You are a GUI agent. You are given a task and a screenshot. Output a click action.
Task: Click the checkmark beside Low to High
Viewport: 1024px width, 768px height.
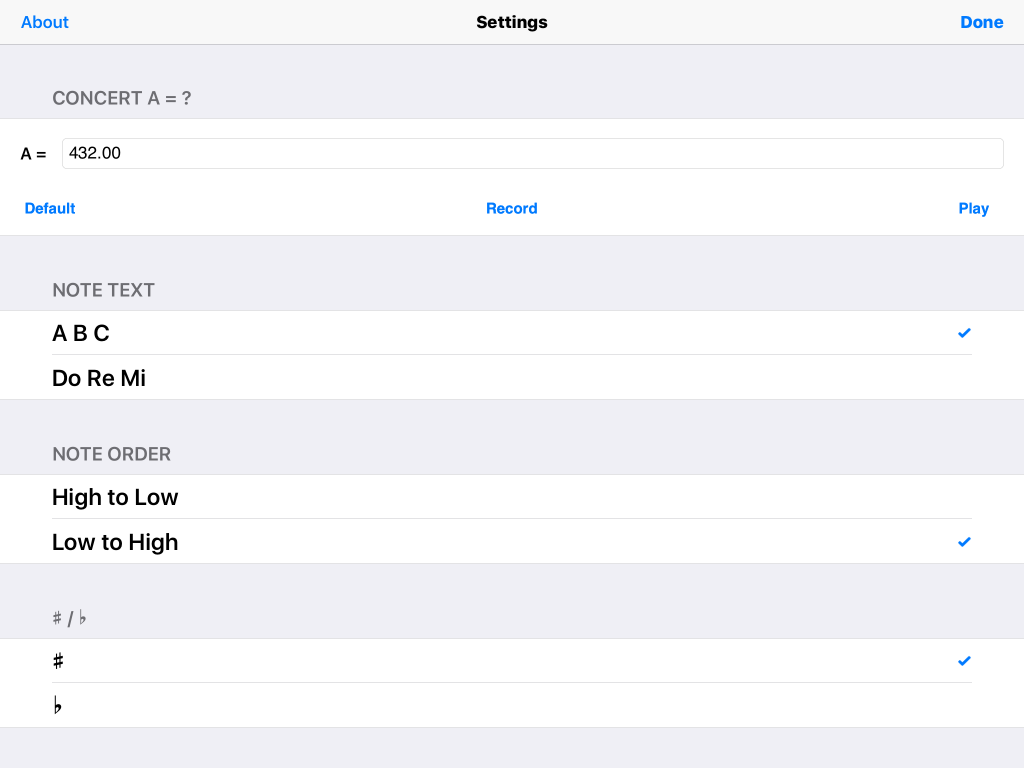coord(964,542)
